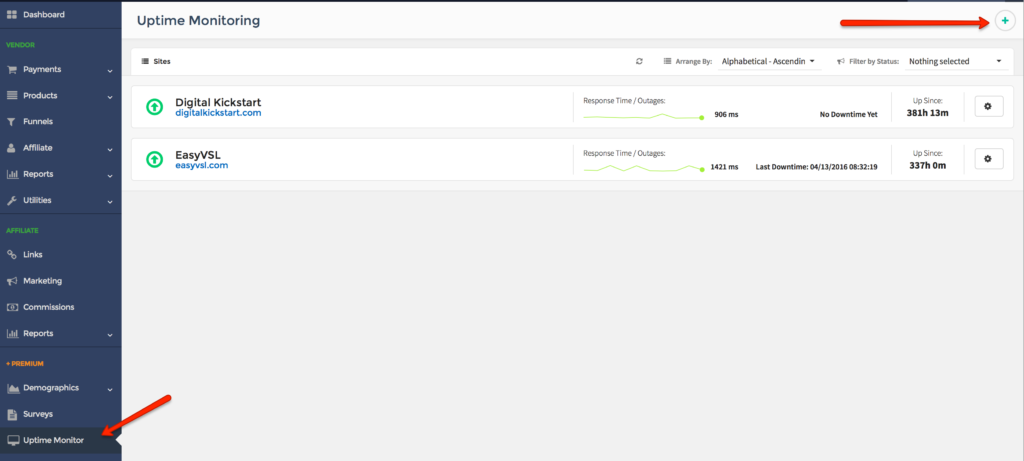The height and width of the screenshot is (461, 1024).
Task: Click the EasyVSL site name
Action: coord(198,155)
